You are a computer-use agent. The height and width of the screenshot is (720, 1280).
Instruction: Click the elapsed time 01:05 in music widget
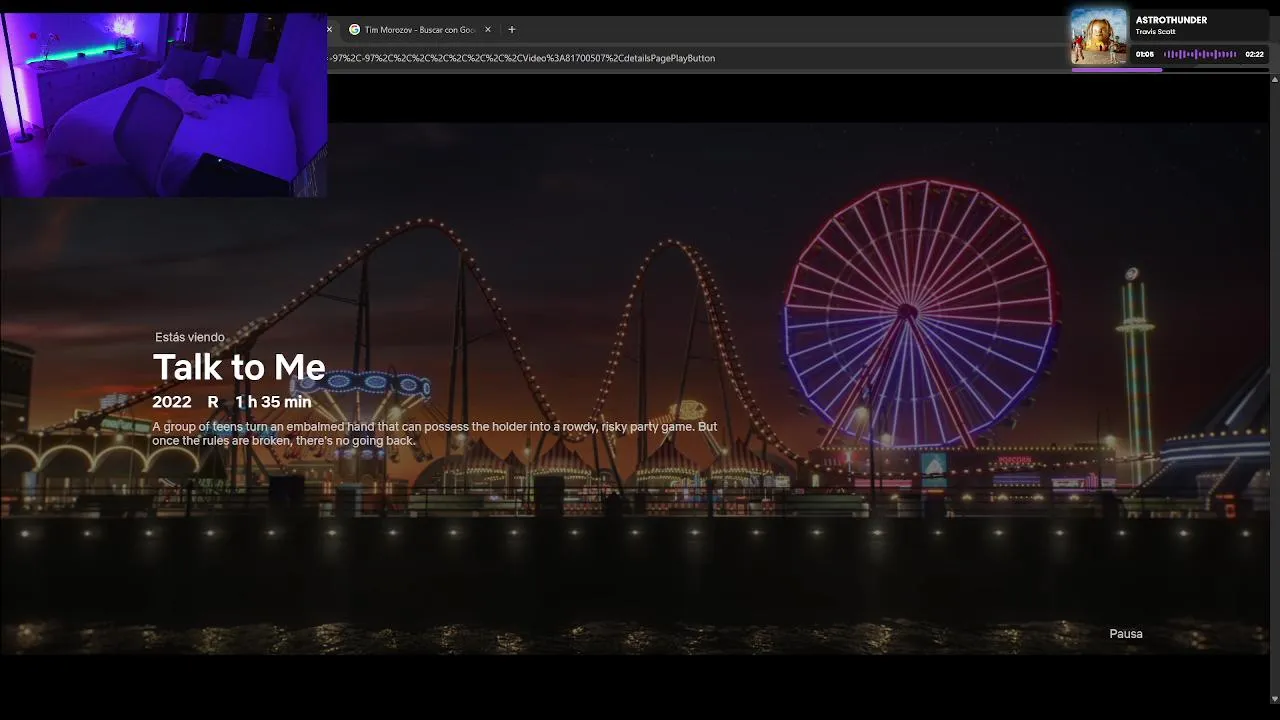point(1145,55)
